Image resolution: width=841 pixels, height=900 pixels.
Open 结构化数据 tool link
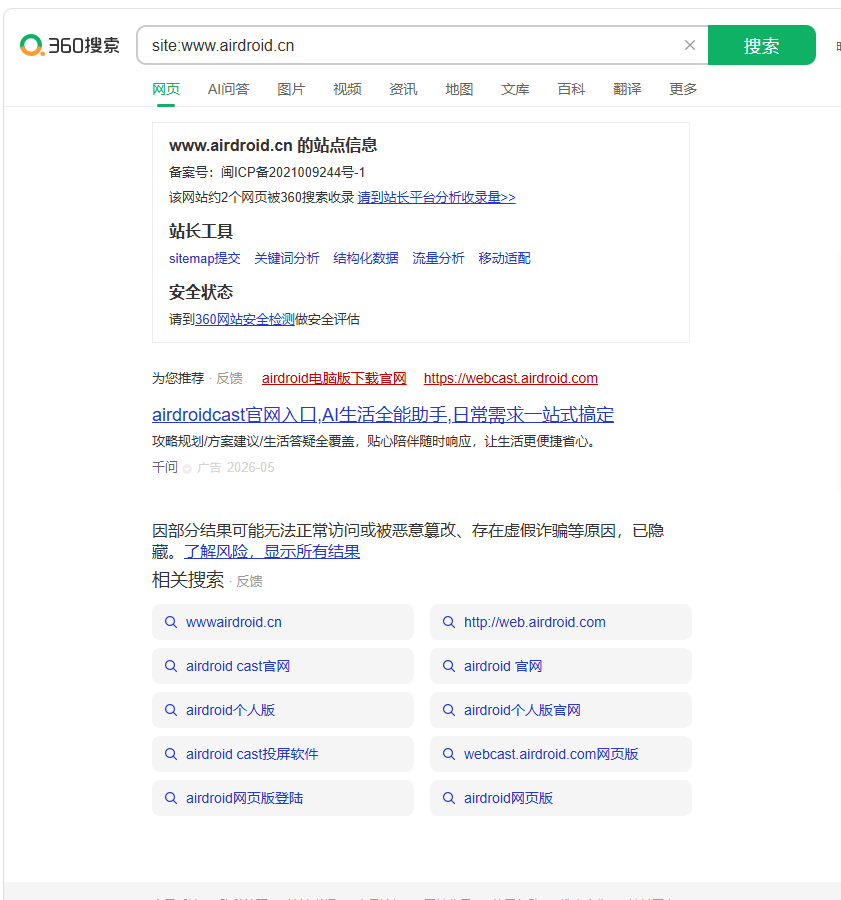366,258
